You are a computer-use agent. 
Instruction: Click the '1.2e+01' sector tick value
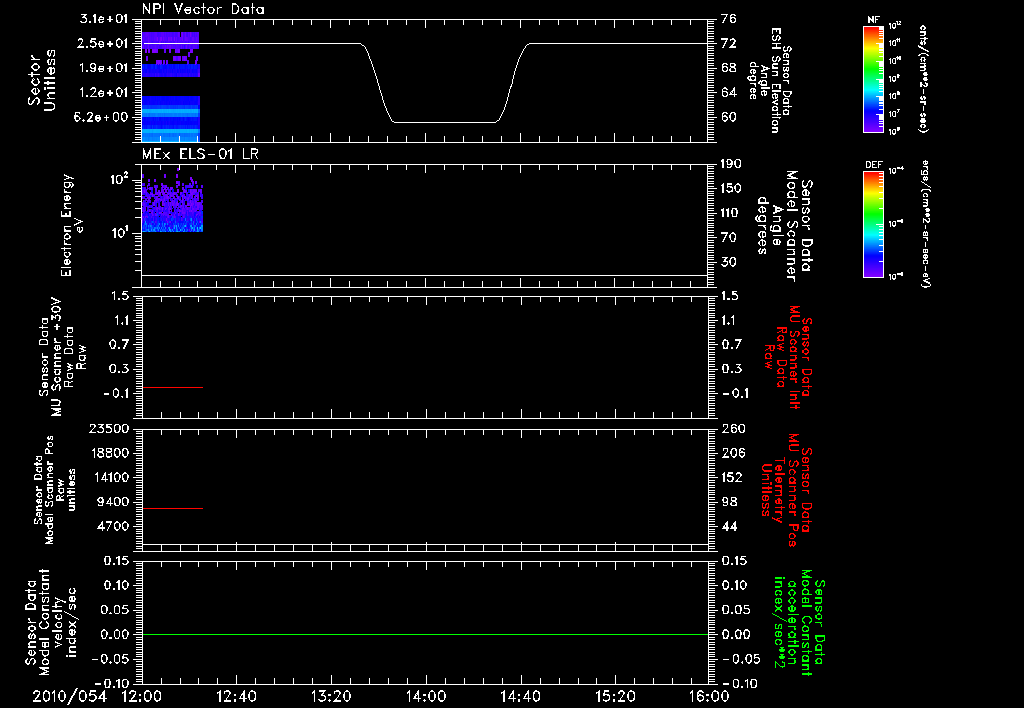103,93
